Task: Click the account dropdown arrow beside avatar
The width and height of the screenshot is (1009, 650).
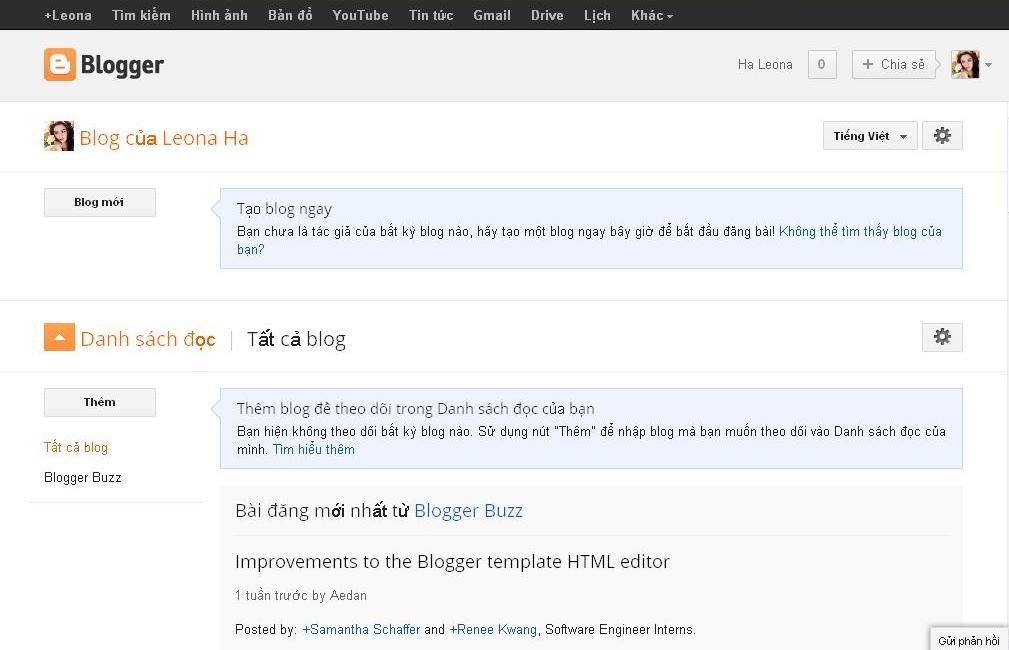Action: click(x=988, y=66)
